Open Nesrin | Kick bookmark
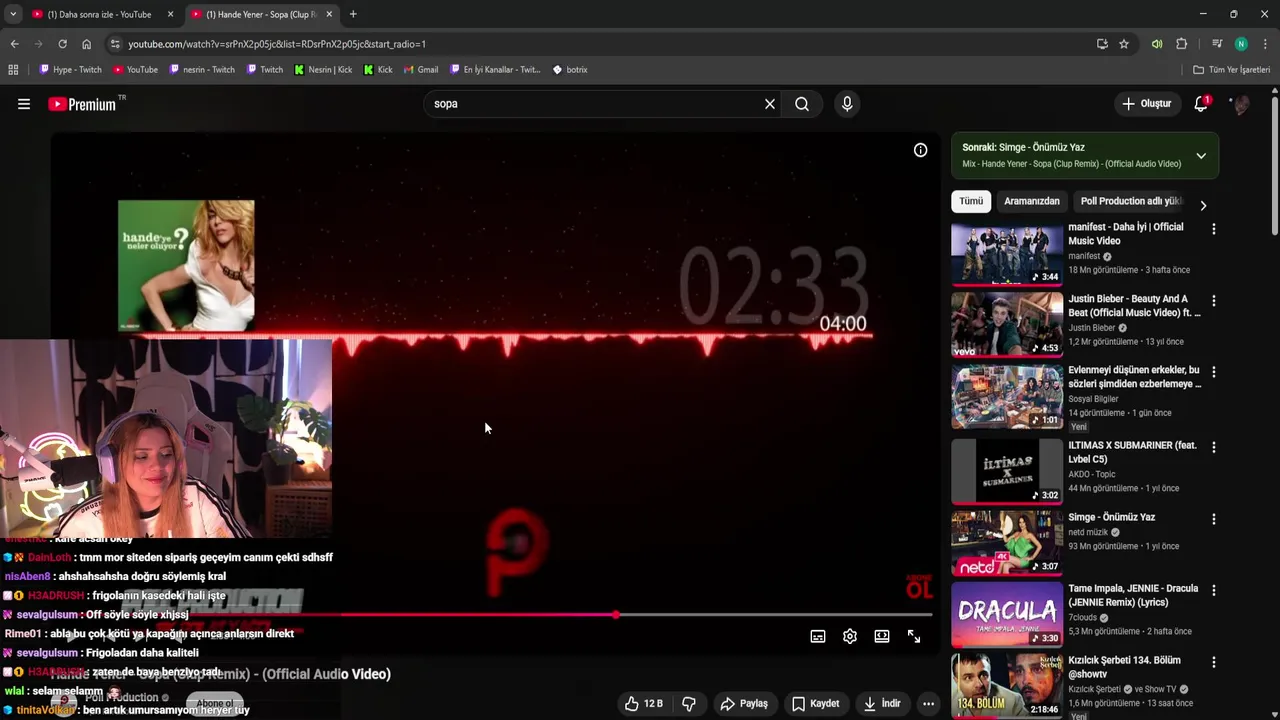 [323, 70]
